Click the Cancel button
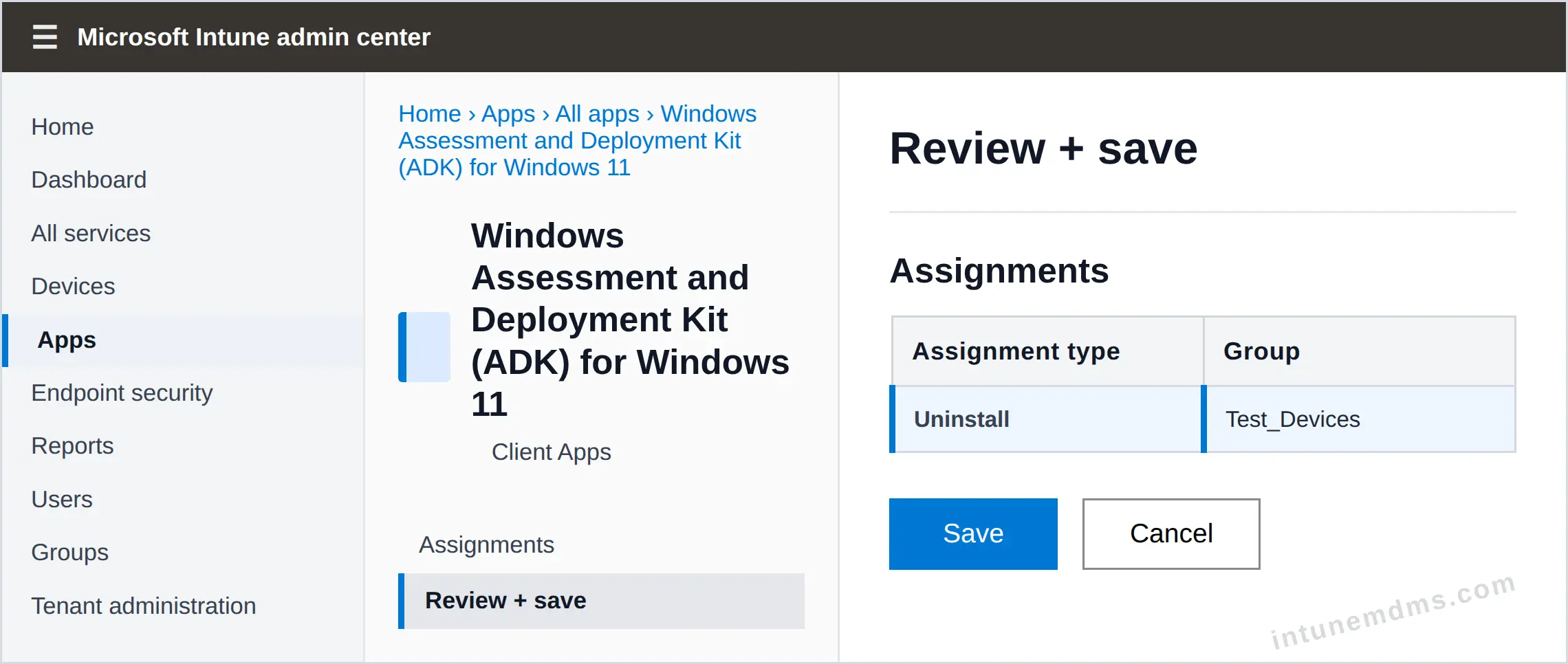The width and height of the screenshot is (1568, 664). (x=1171, y=534)
